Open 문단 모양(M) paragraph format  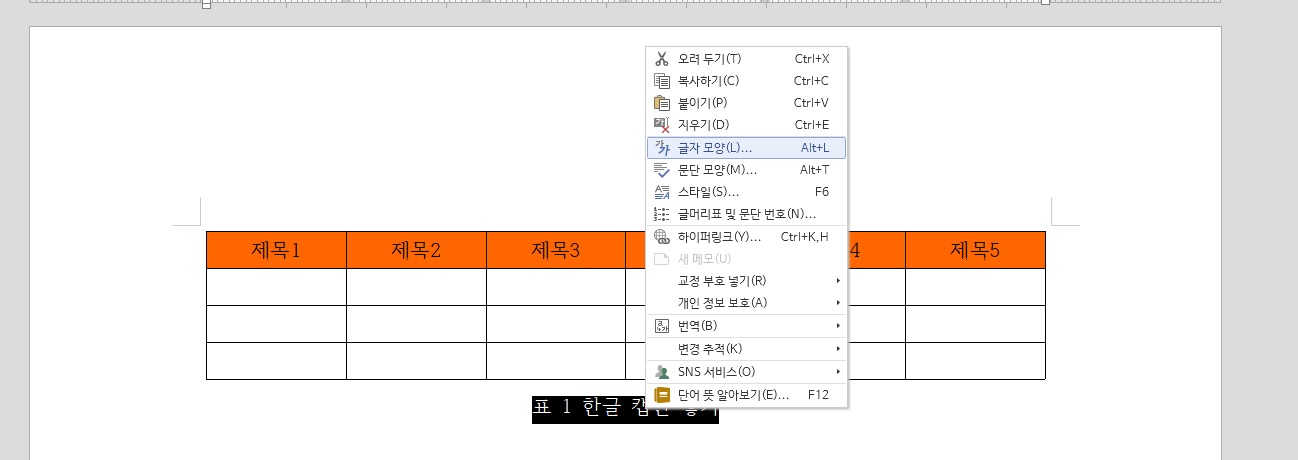click(x=746, y=170)
